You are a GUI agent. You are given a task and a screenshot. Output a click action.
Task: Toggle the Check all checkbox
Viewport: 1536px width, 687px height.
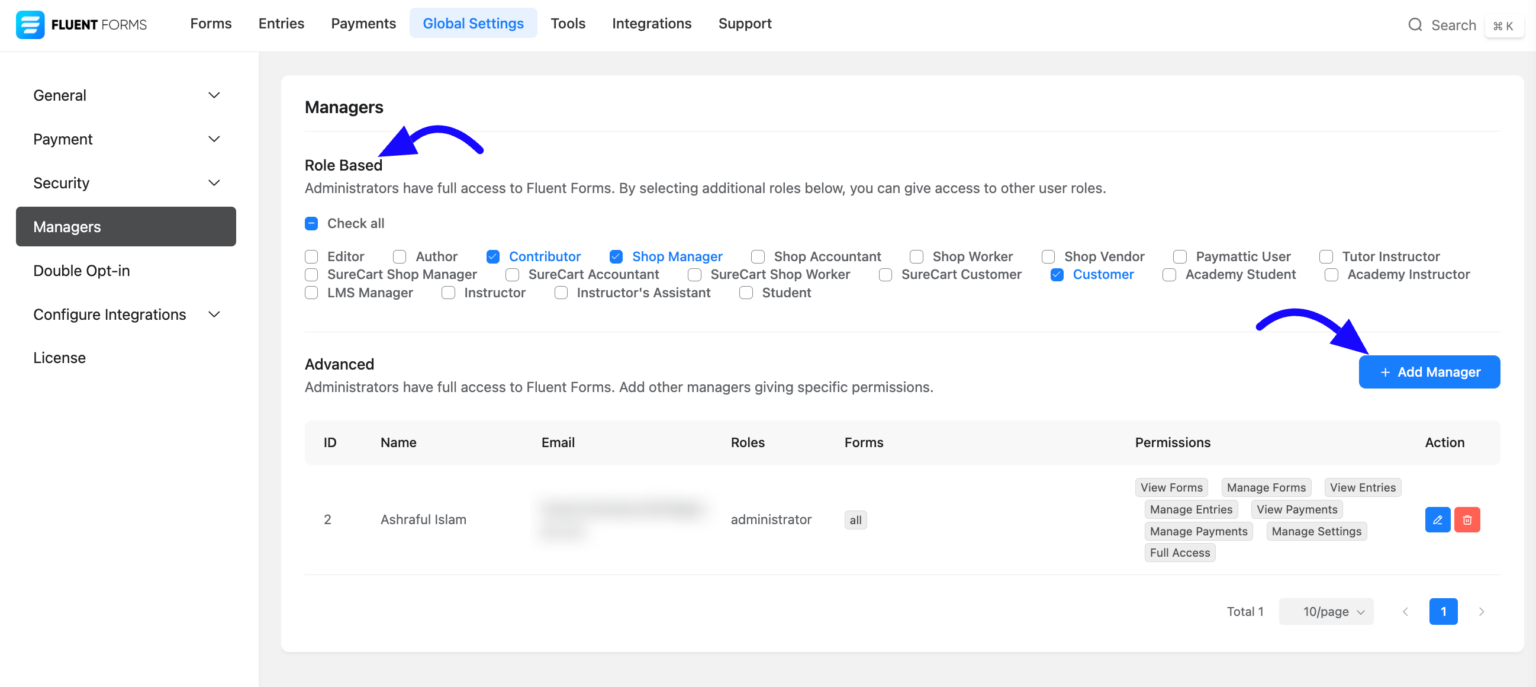point(311,223)
